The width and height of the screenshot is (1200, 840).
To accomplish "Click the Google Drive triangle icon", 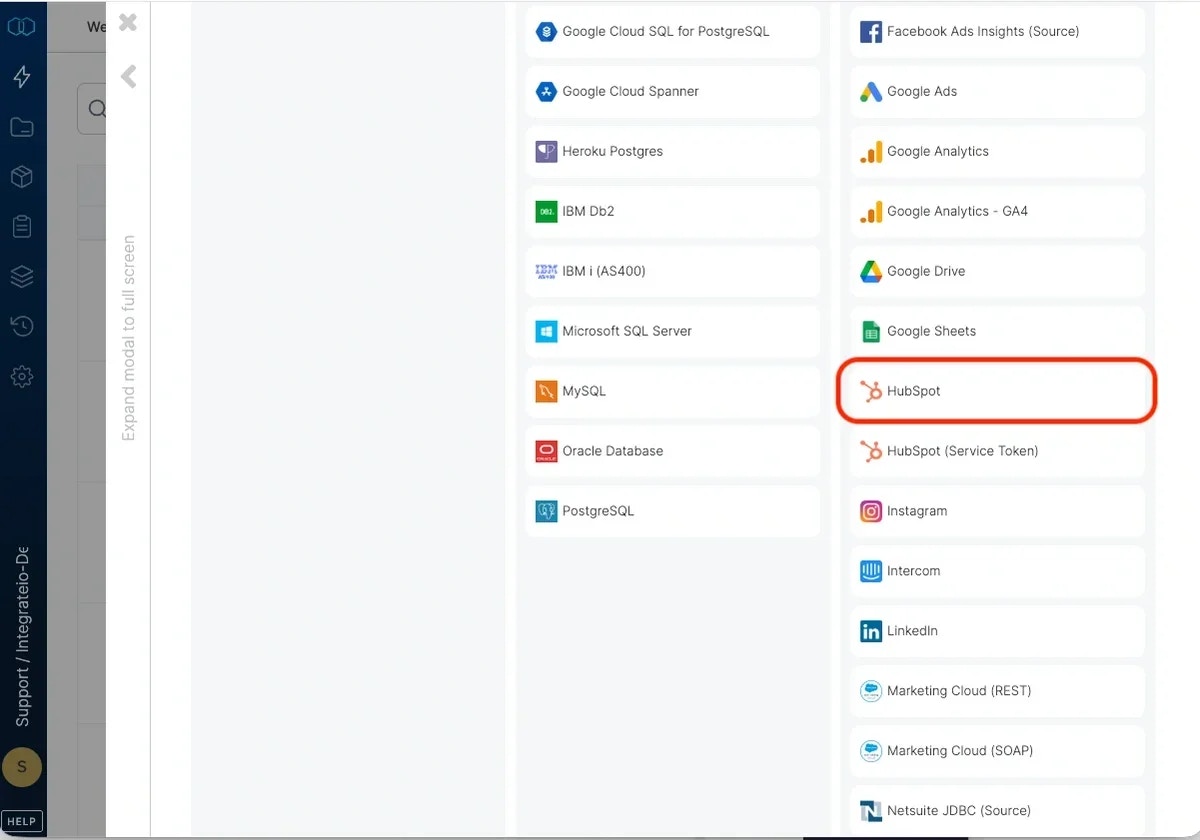I will tap(871, 271).
